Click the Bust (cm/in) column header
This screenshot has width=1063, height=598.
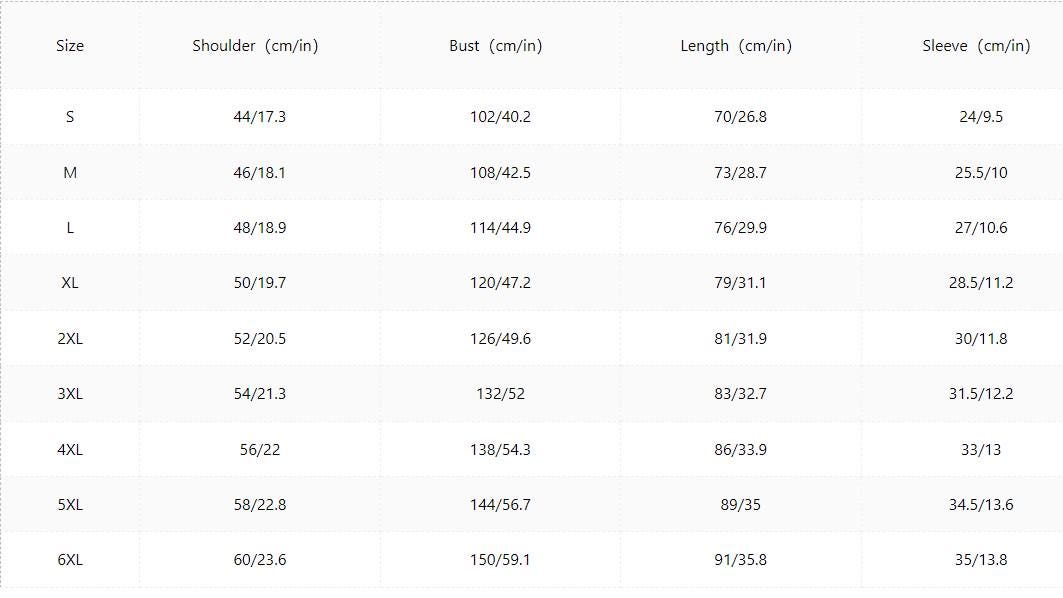[496, 45]
